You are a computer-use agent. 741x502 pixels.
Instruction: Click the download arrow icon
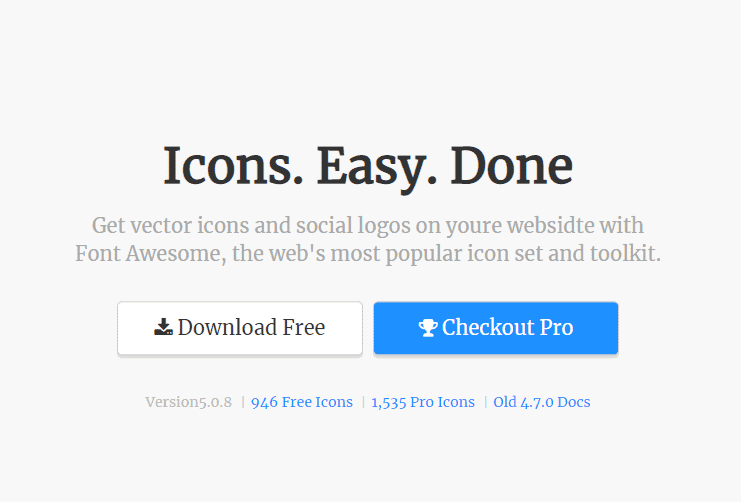click(x=163, y=327)
